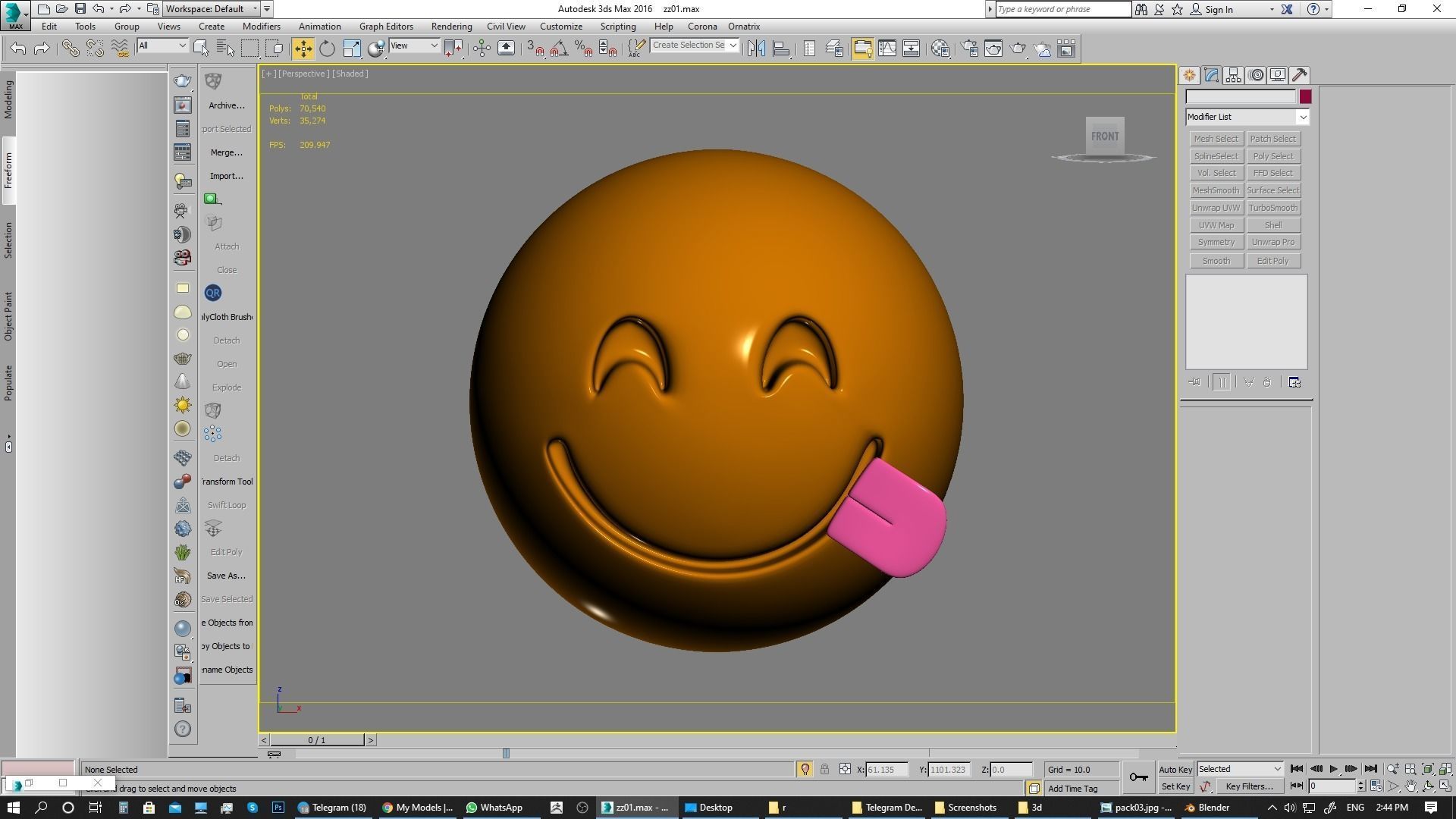Click the Unwrap UVW button
Screen dimensions: 1456x819
click(1216, 208)
